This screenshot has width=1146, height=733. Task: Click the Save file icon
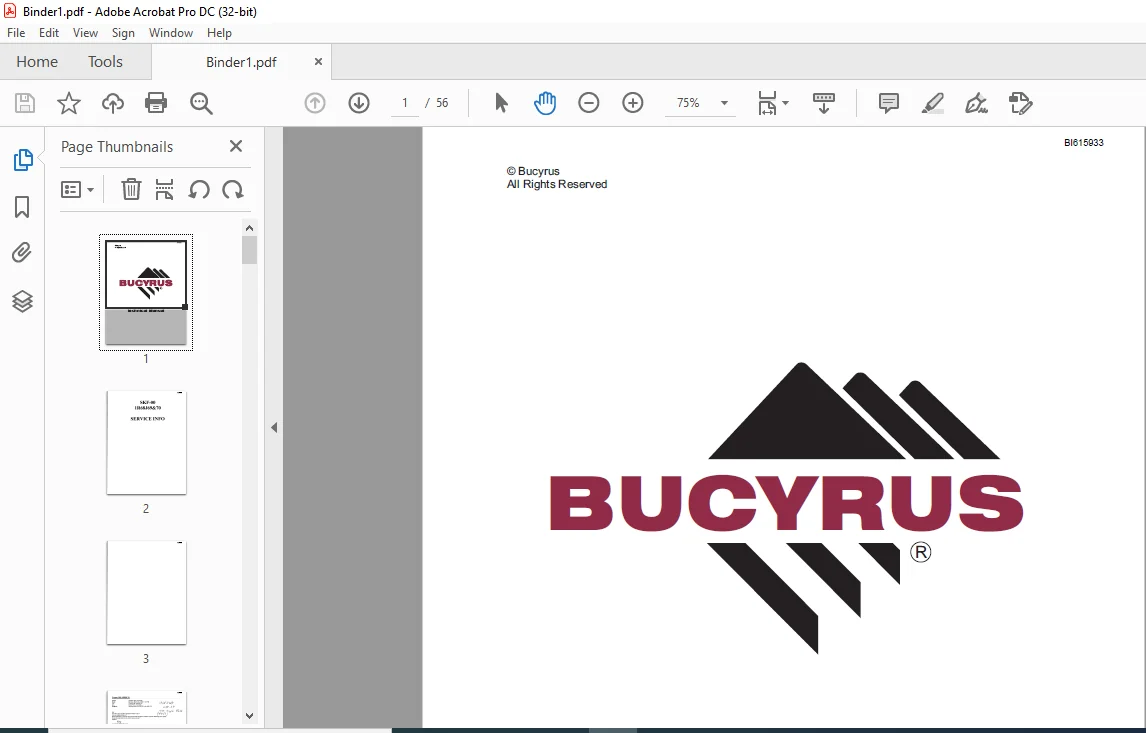tap(25, 103)
